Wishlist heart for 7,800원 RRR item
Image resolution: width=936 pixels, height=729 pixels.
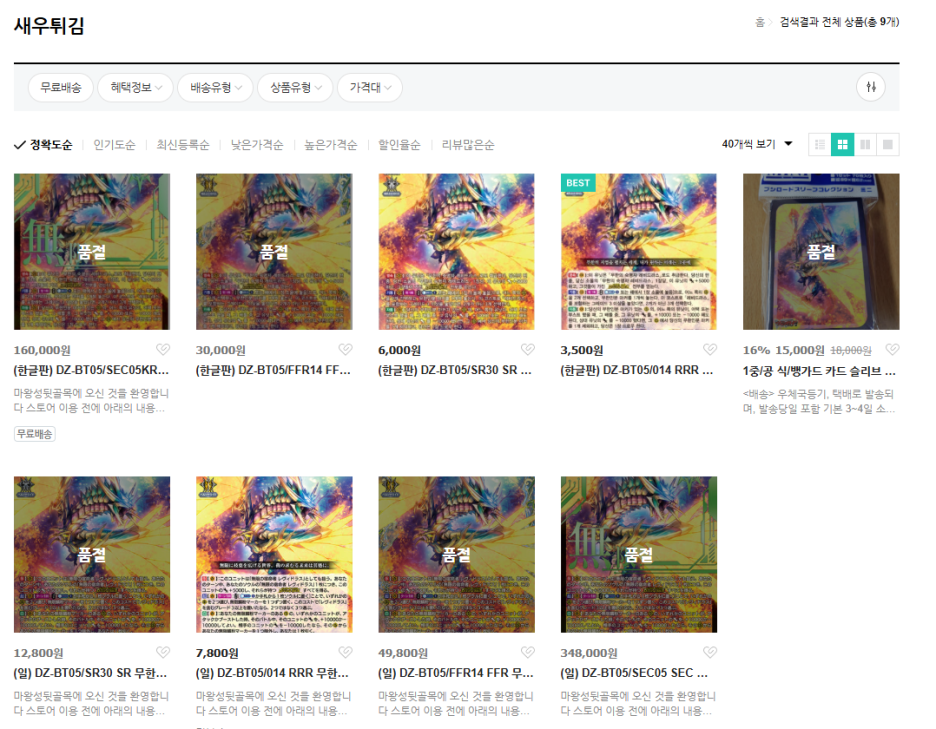pyautogui.click(x=345, y=652)
